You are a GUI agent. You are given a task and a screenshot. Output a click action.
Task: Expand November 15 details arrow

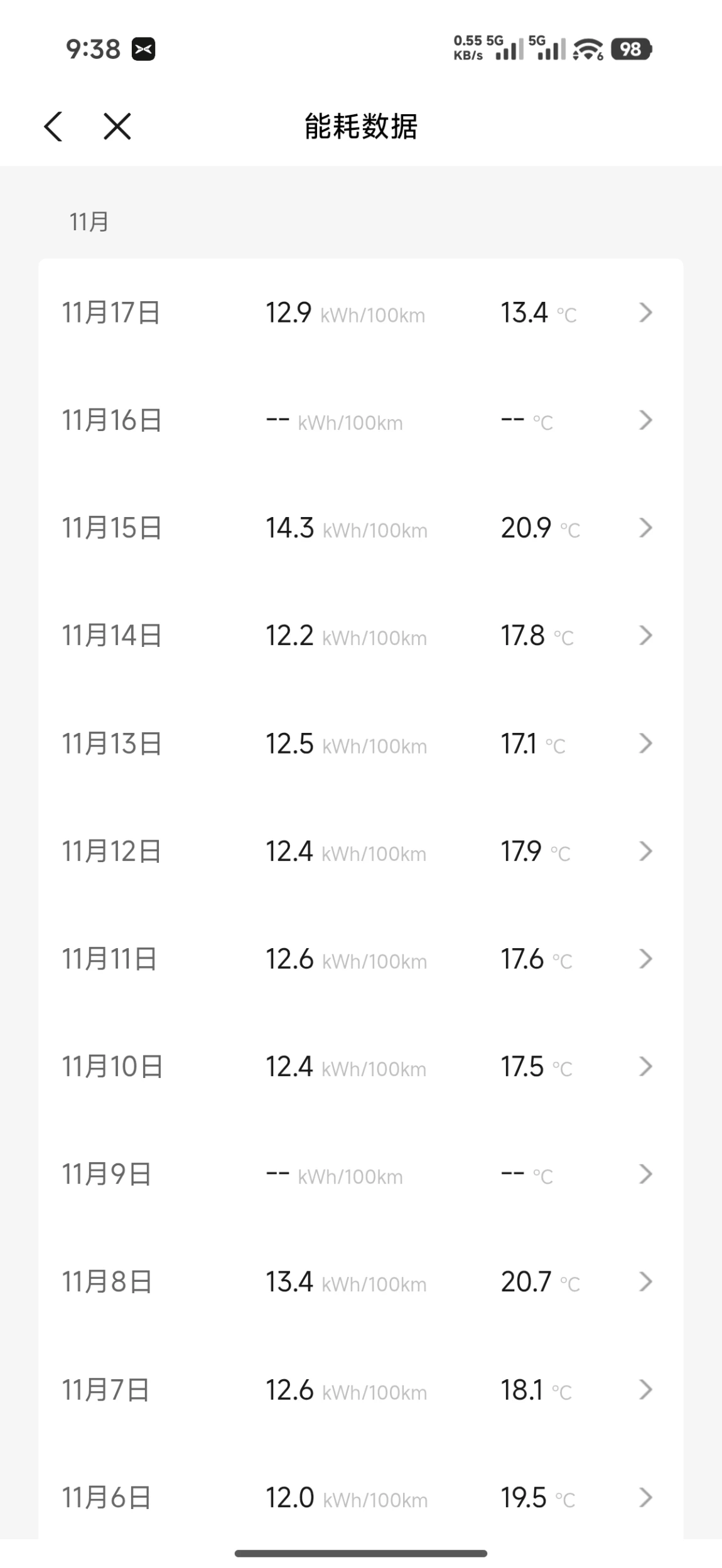click(645, 528)
